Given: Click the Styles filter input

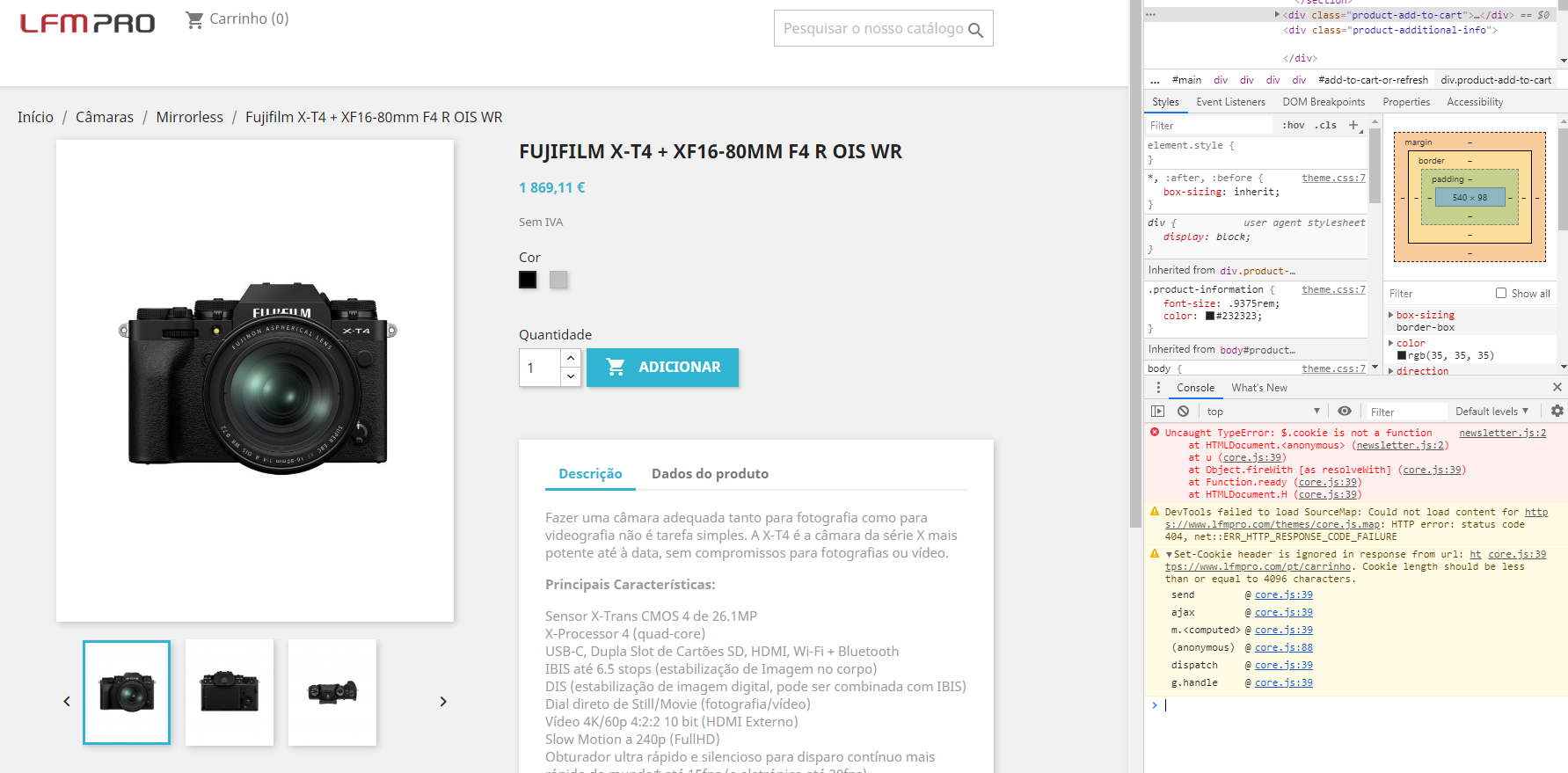Looking at the screenshot, I should (1209, 125).
